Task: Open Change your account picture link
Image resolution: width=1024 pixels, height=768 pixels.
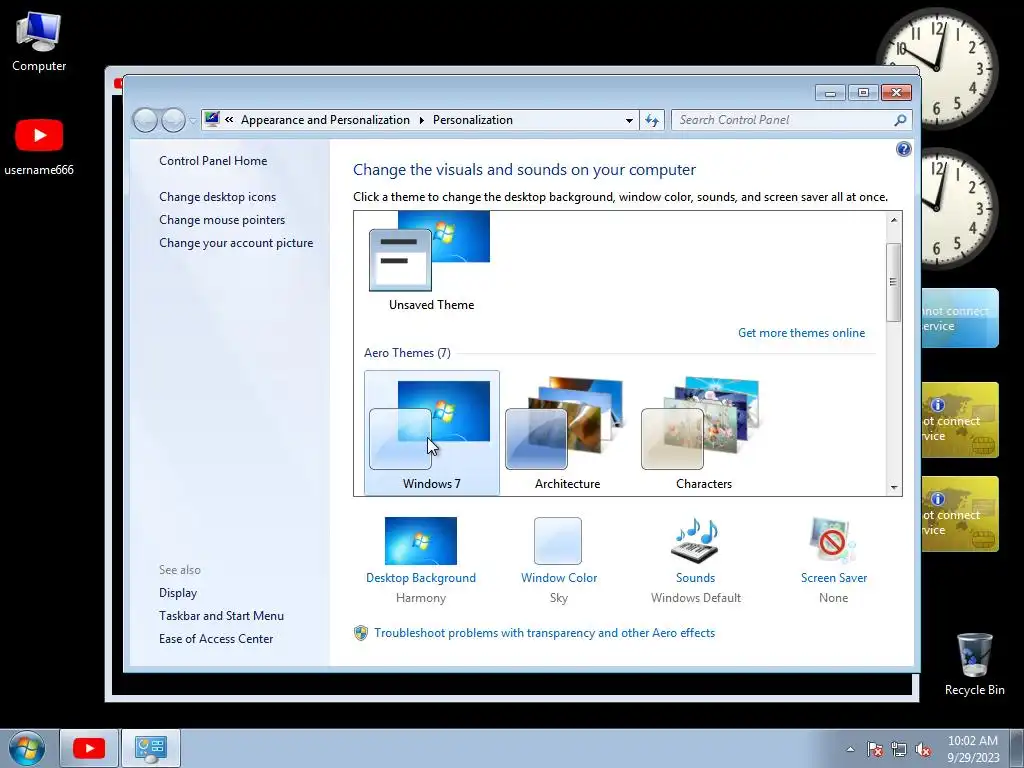Action: [x=236, y=243]
